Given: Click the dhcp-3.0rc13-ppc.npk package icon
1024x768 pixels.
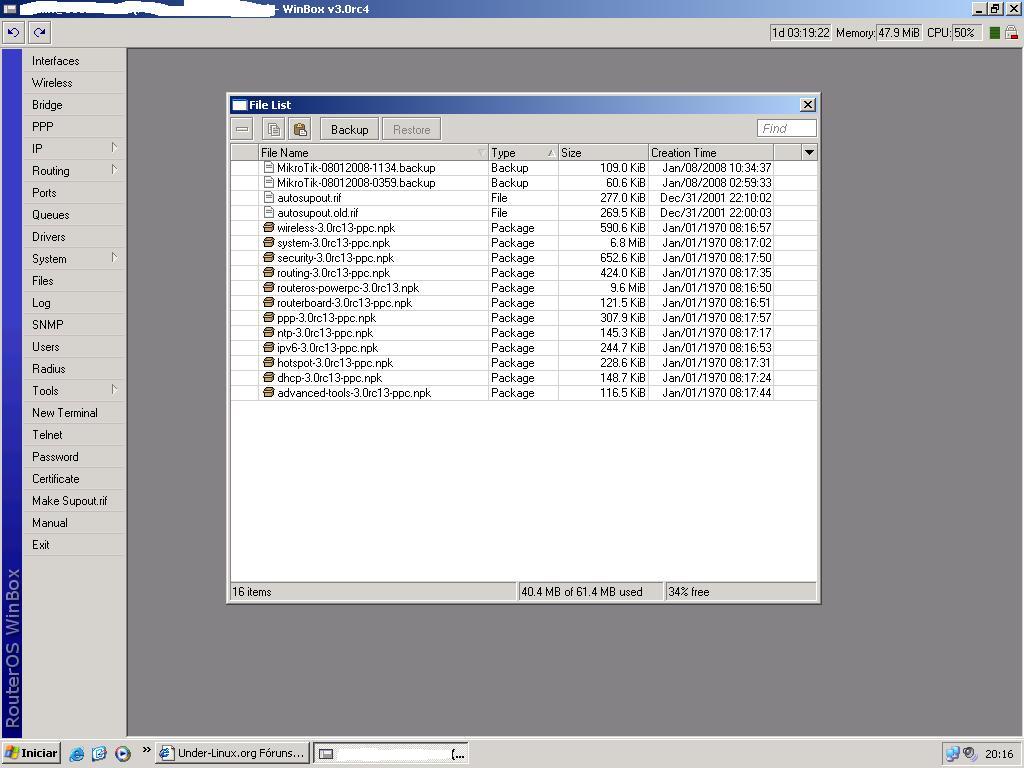Looking at the screenshot, I should tap(268, 377).
